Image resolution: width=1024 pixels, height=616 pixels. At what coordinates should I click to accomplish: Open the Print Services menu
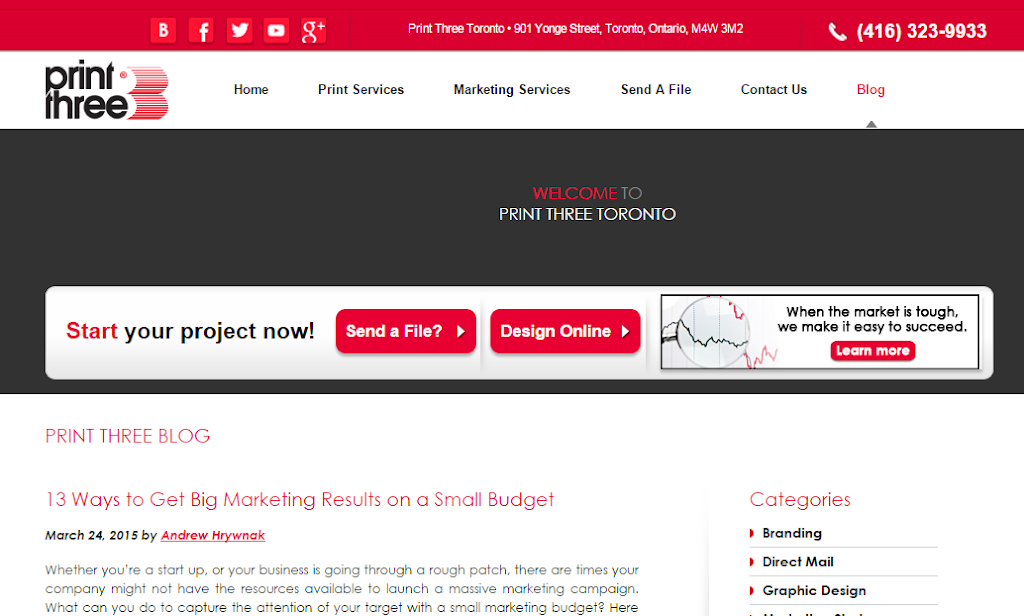click(360, 89)
